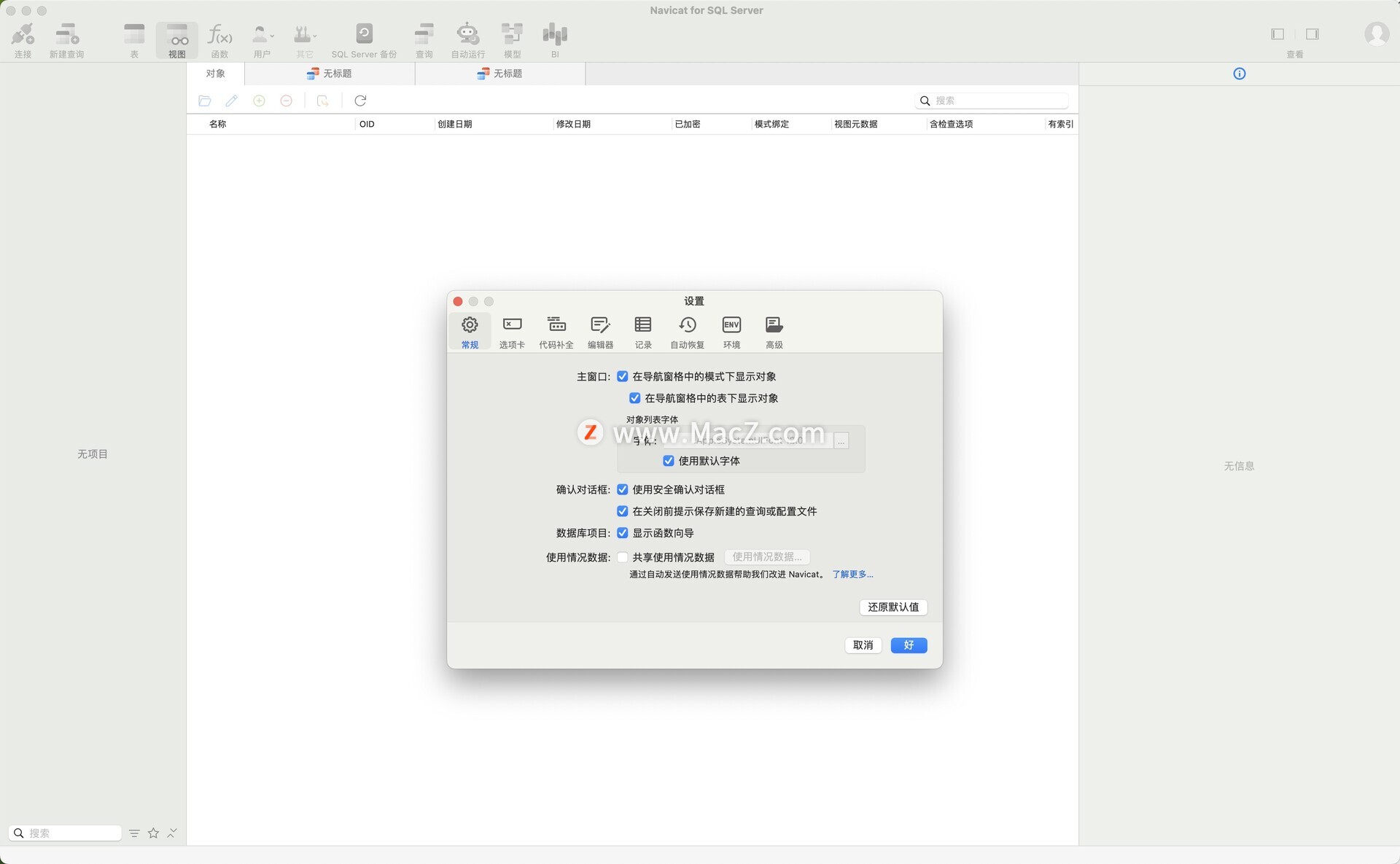
Task: Click the 还原默认值 button
Action: coord(893,607)
